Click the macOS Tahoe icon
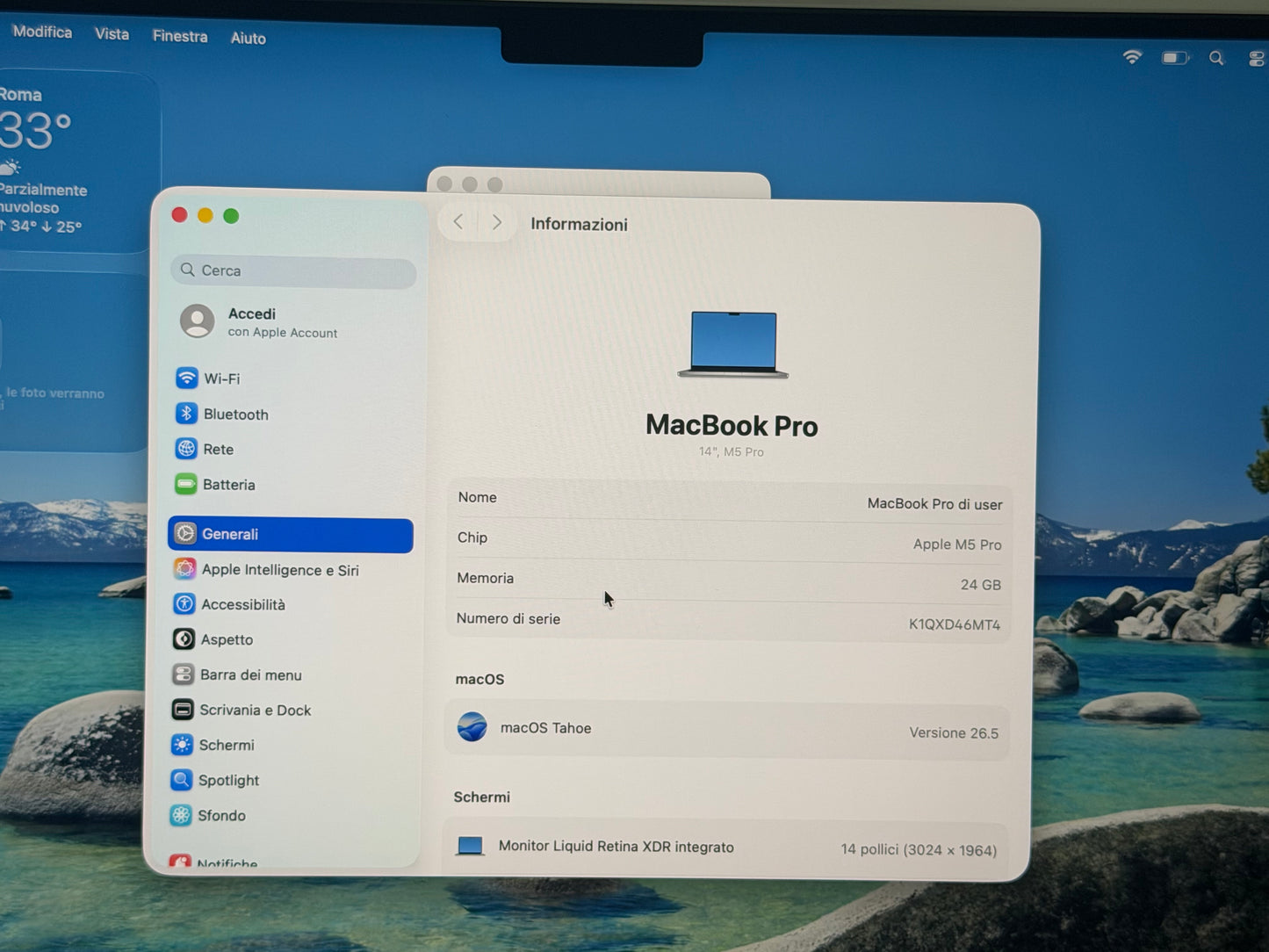This screenshot has width=1269, height=952. (472, 726)
